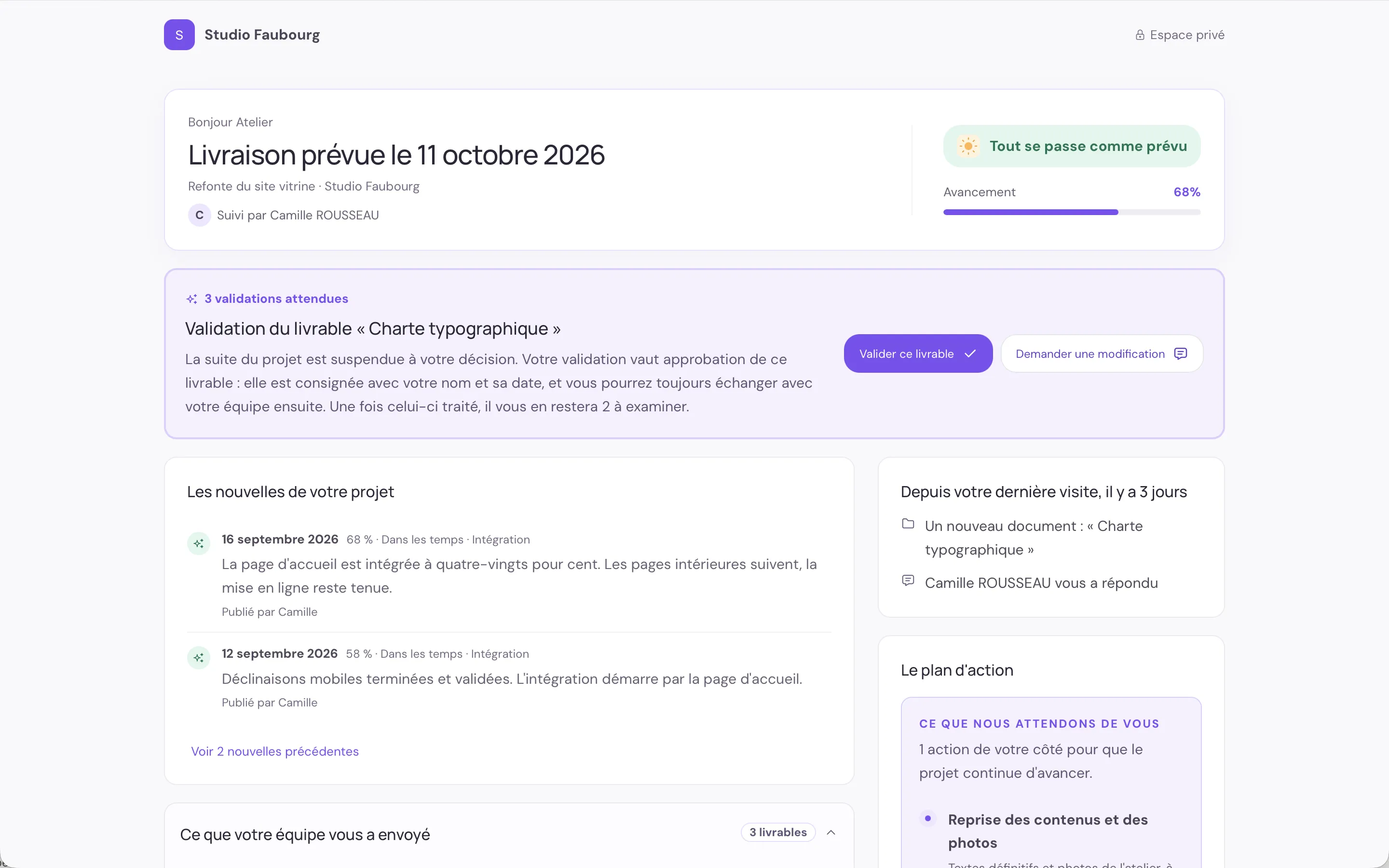
Task: Click the Validation du livrable Charte typographique title
Action: (372, 329)
